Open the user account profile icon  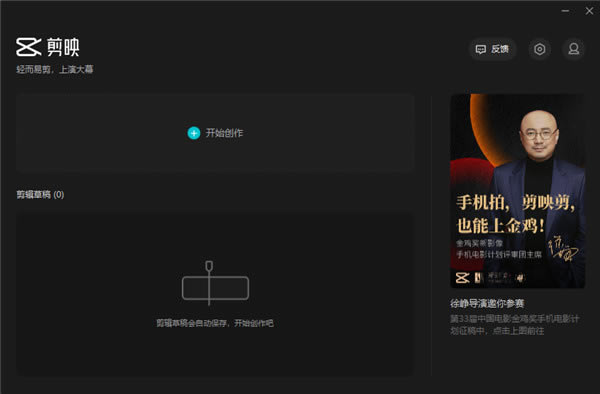pos(573,49)
